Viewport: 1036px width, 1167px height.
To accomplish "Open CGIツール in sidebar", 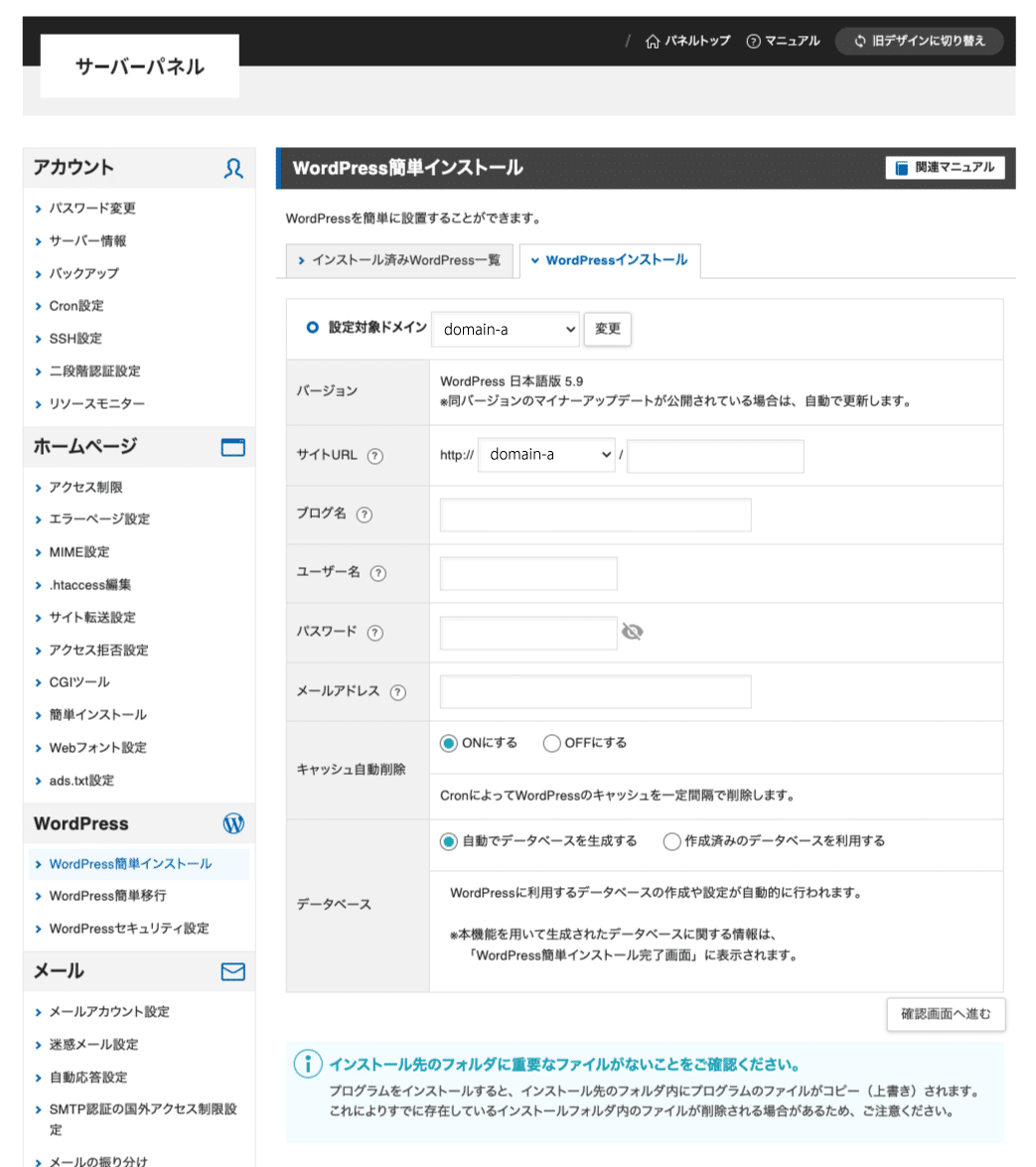I will 78,682.
